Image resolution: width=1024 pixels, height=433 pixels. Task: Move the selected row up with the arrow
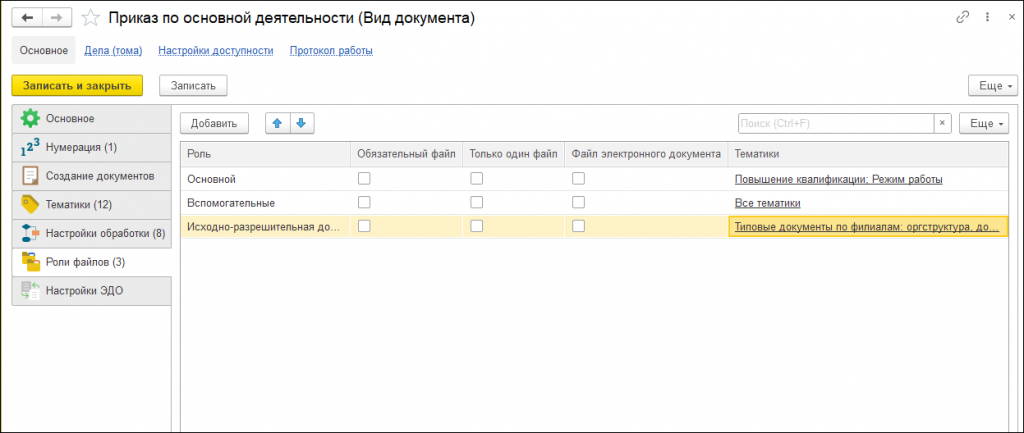tap(278, 123)
